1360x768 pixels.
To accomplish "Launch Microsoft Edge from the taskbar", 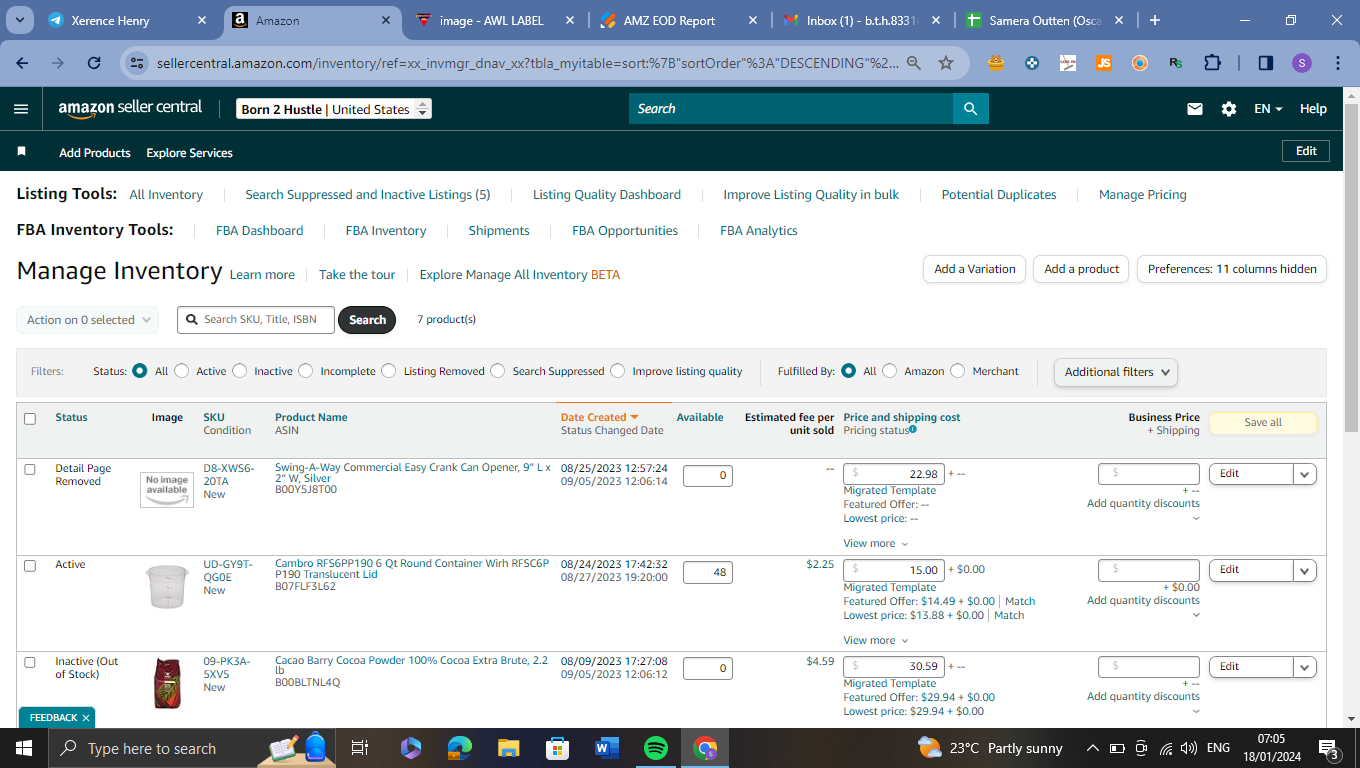I will tap(459, 748).
